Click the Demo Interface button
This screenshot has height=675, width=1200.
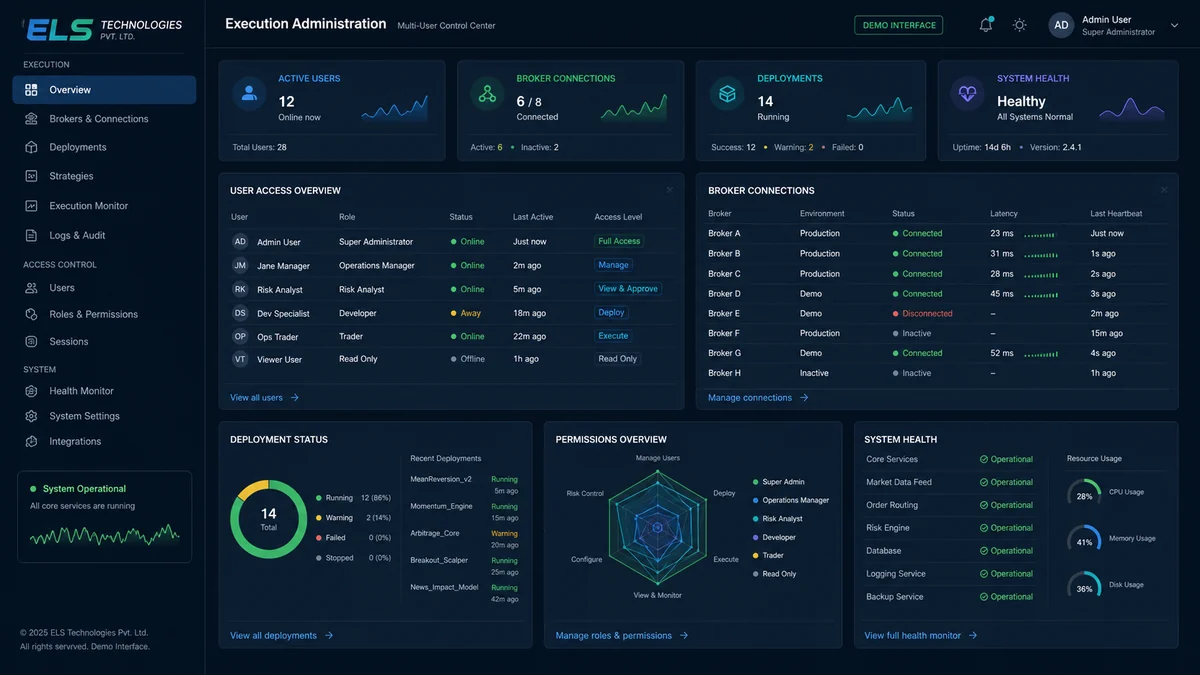[899, 25]
